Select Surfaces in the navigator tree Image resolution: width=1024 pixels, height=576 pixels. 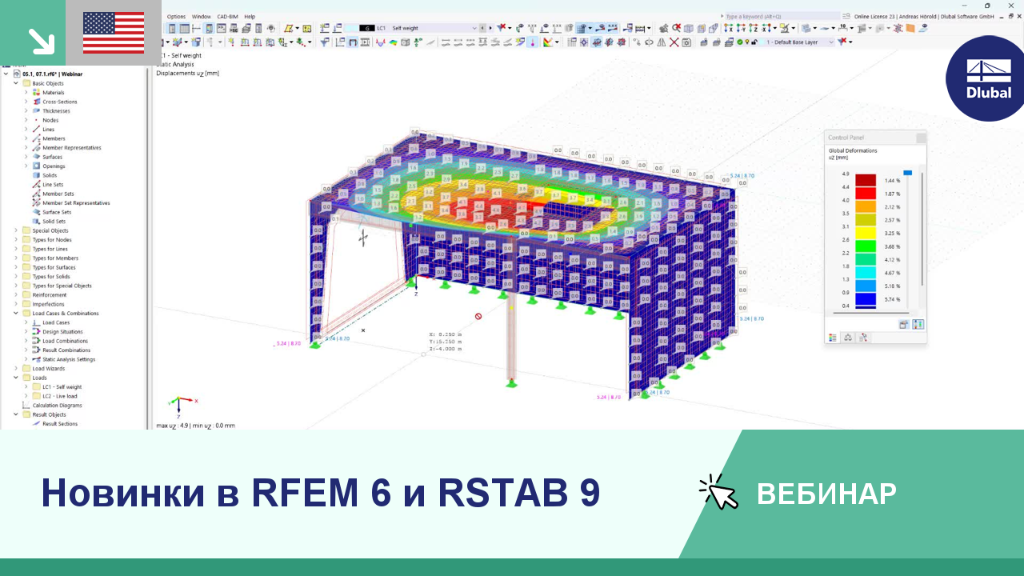coord(52,157)
